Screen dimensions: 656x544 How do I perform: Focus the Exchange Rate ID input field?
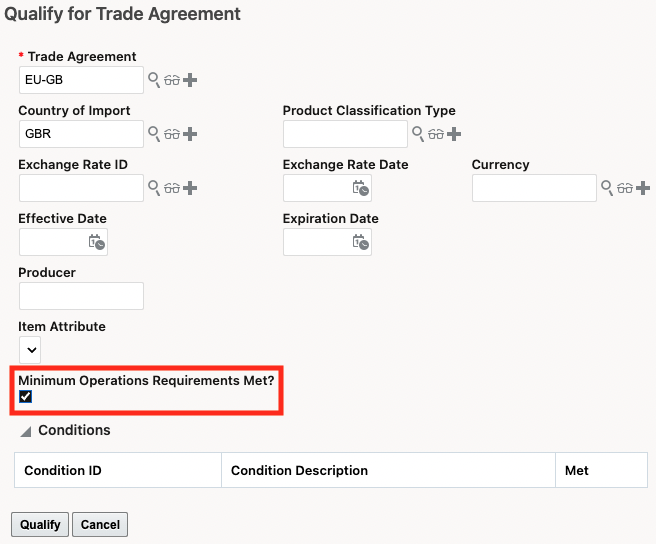81,188
